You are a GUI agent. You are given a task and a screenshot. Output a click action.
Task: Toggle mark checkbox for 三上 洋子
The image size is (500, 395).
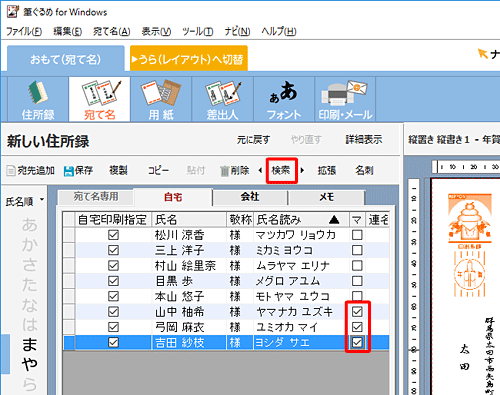(x=357, y=250)
